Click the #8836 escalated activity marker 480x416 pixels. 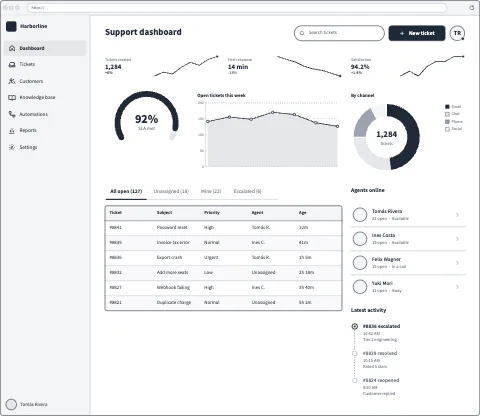355,326
